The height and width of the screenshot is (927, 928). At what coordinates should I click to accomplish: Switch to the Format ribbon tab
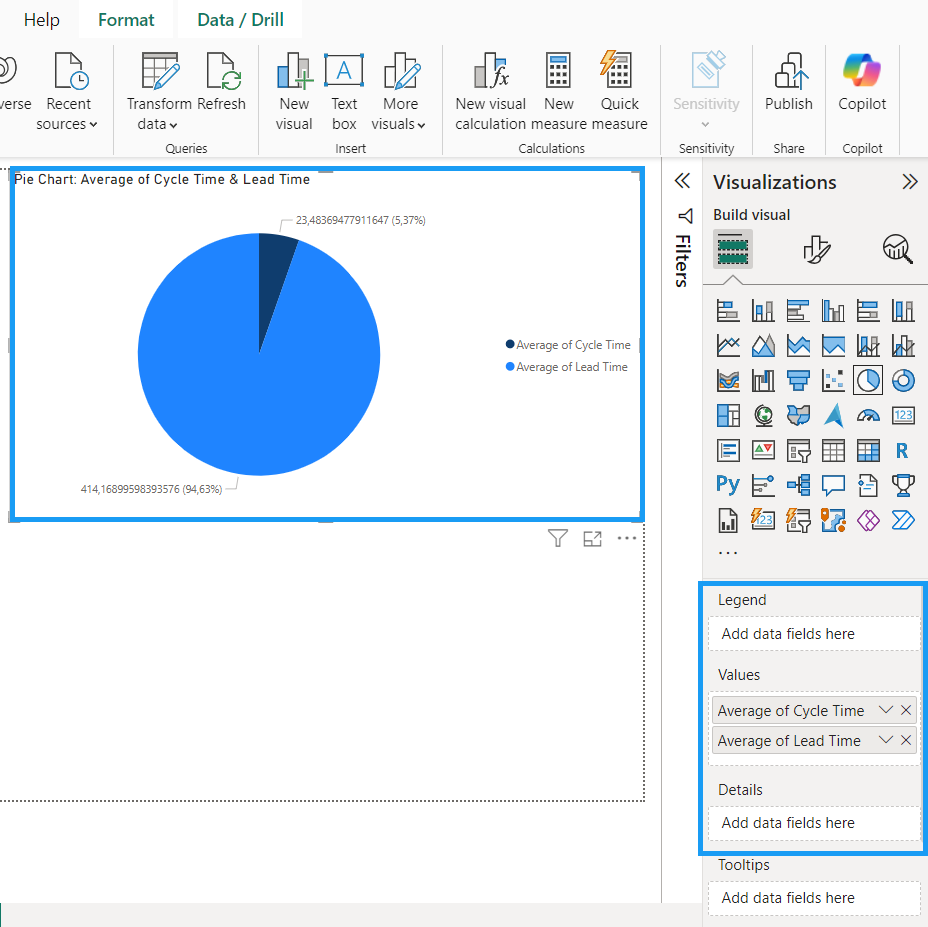click(x=126, y=20)
